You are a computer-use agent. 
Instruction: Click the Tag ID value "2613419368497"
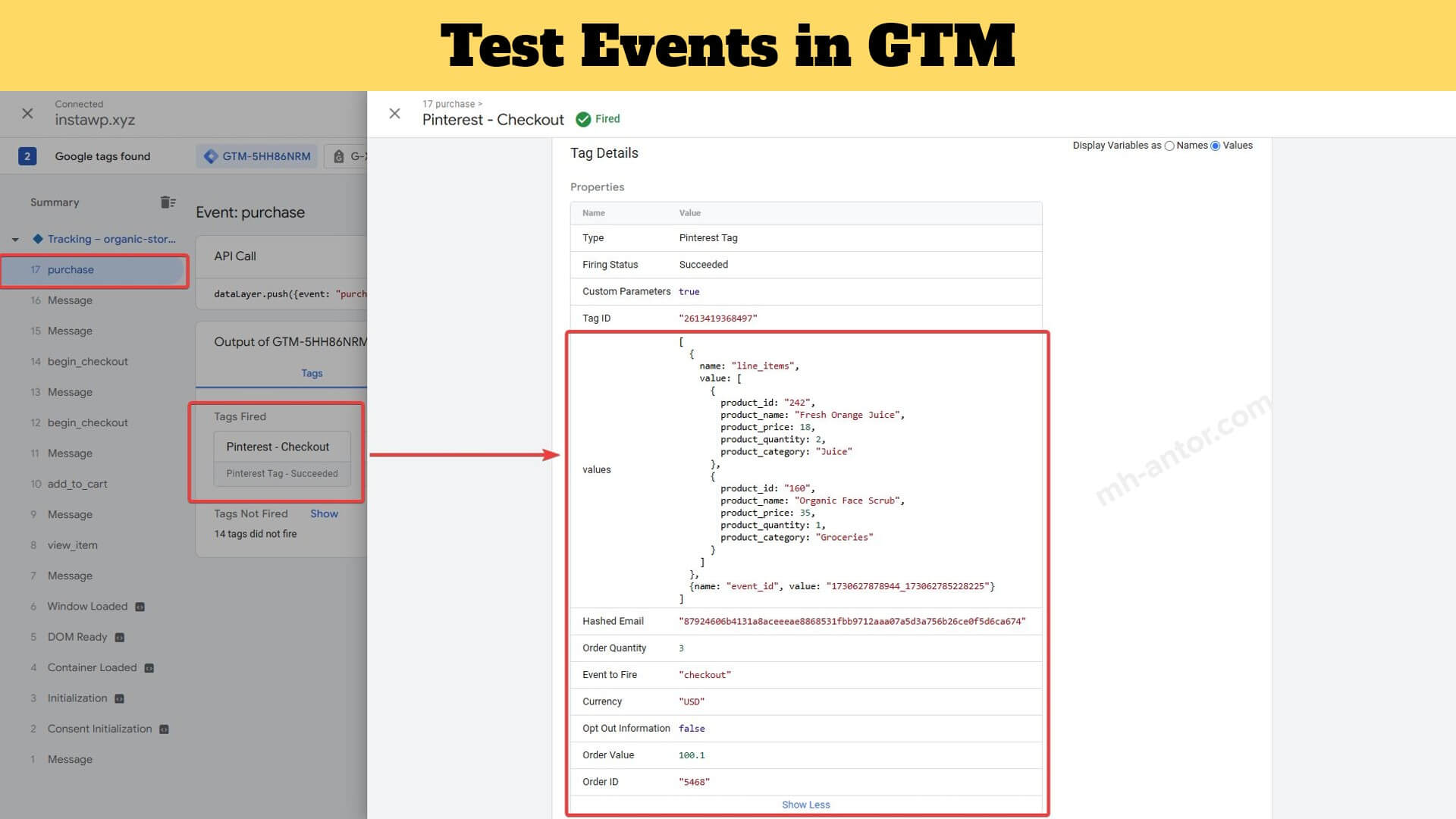[718, 318]
